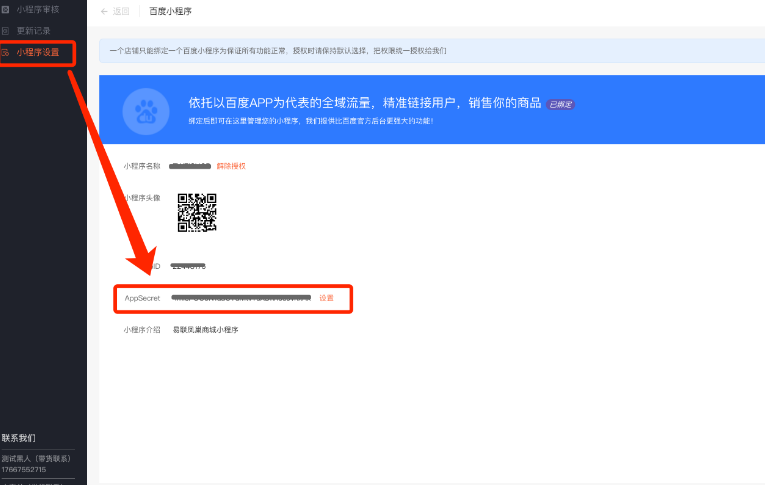
Task: Click 设置 link beside AppSecret
Action: pos(326,298)
